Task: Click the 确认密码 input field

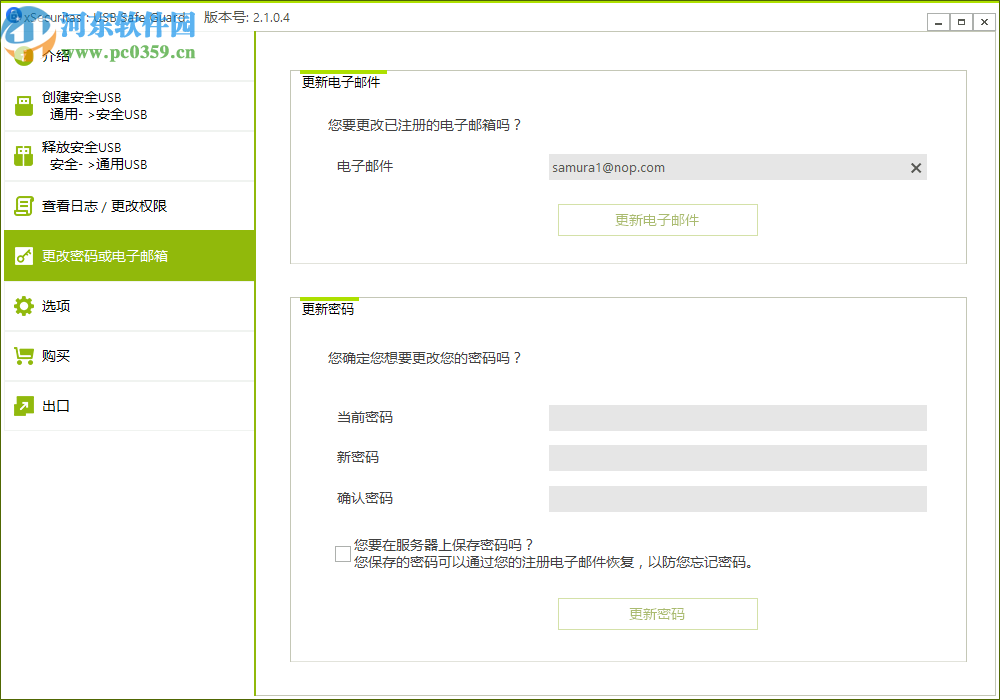Action: click(x=737, y=498)
